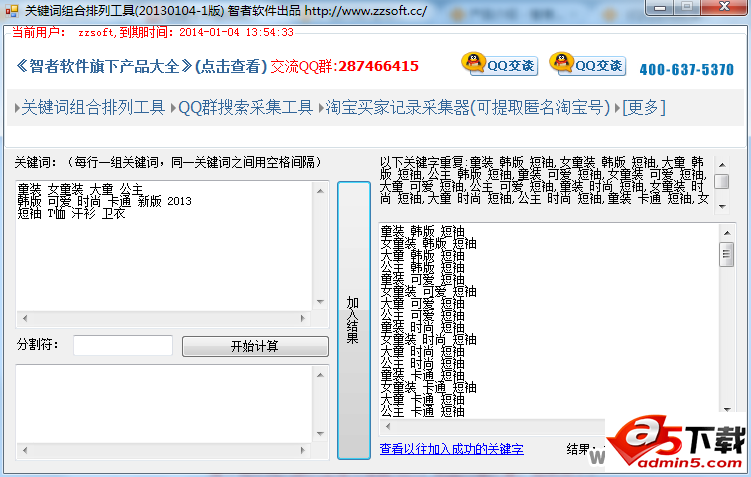Open 淘宝买家记录采集器 link
Image resolution: width=751 pixels, height=477 pixels.
pyautogui.click(x=467, y=107)
